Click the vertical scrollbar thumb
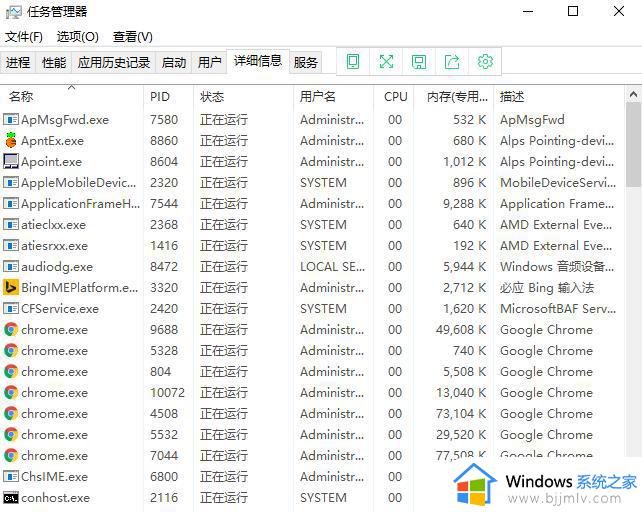 coord(633,145)
